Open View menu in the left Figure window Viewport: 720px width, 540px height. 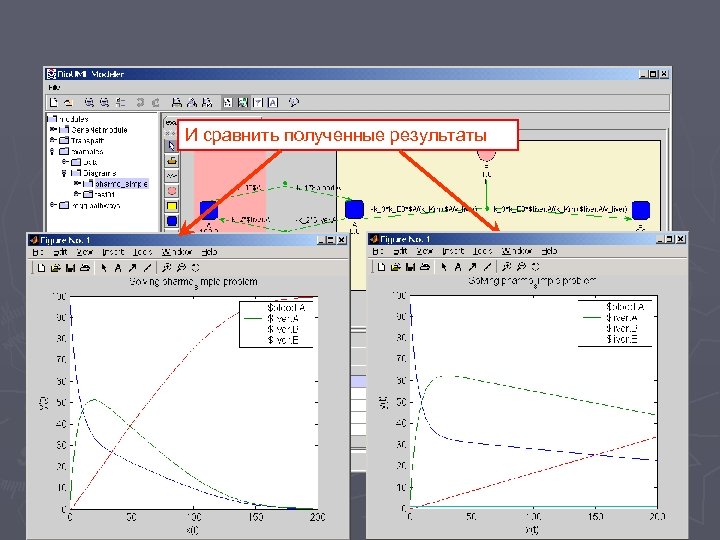[x=84, y=252]
